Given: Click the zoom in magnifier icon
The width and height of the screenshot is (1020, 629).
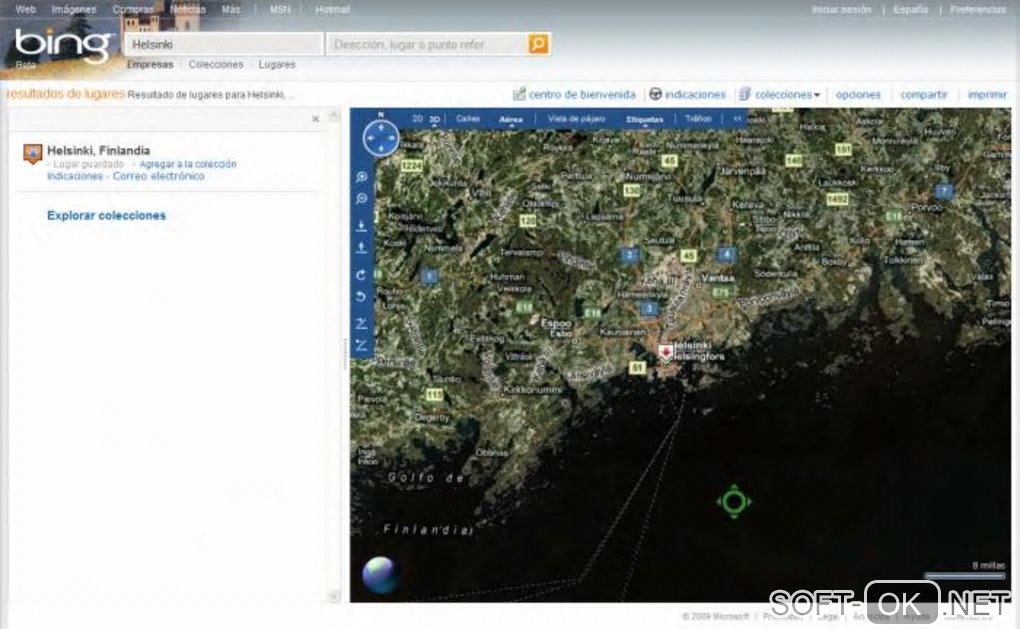Looking at the screenshot, I should pyautogui.click(x=362, y=176).
